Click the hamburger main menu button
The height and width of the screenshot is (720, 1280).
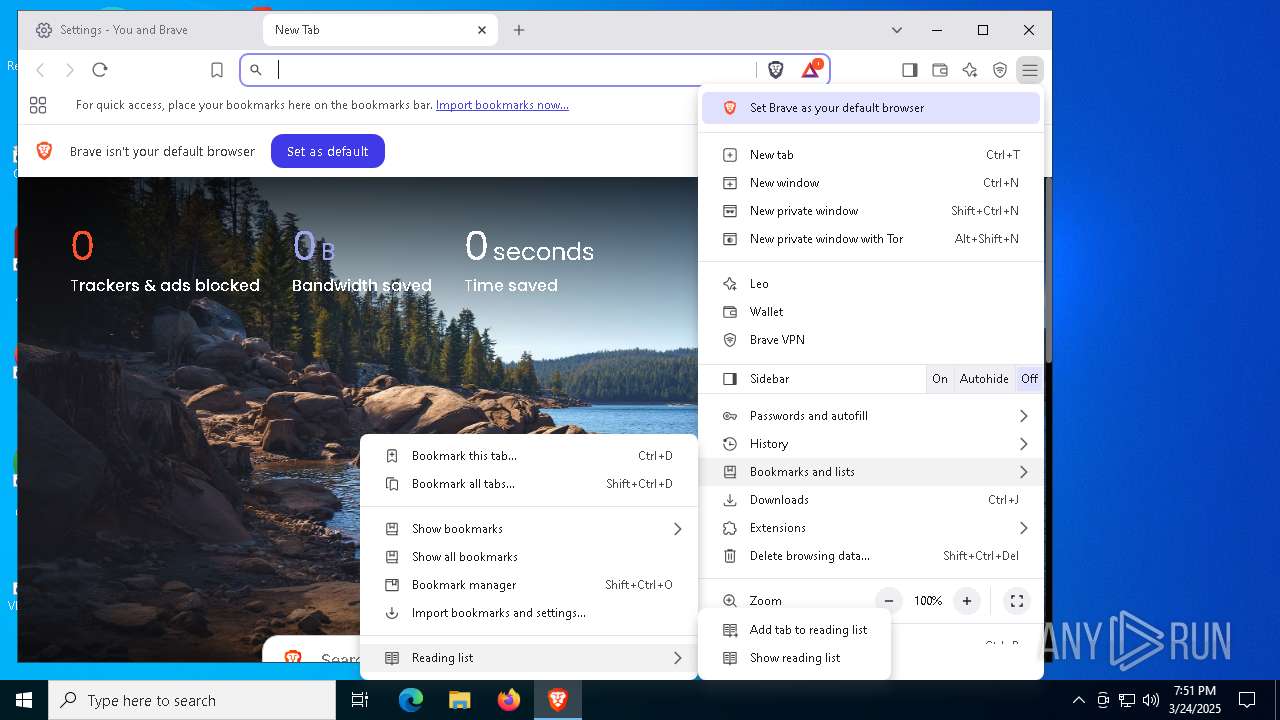click(1029, 70)
